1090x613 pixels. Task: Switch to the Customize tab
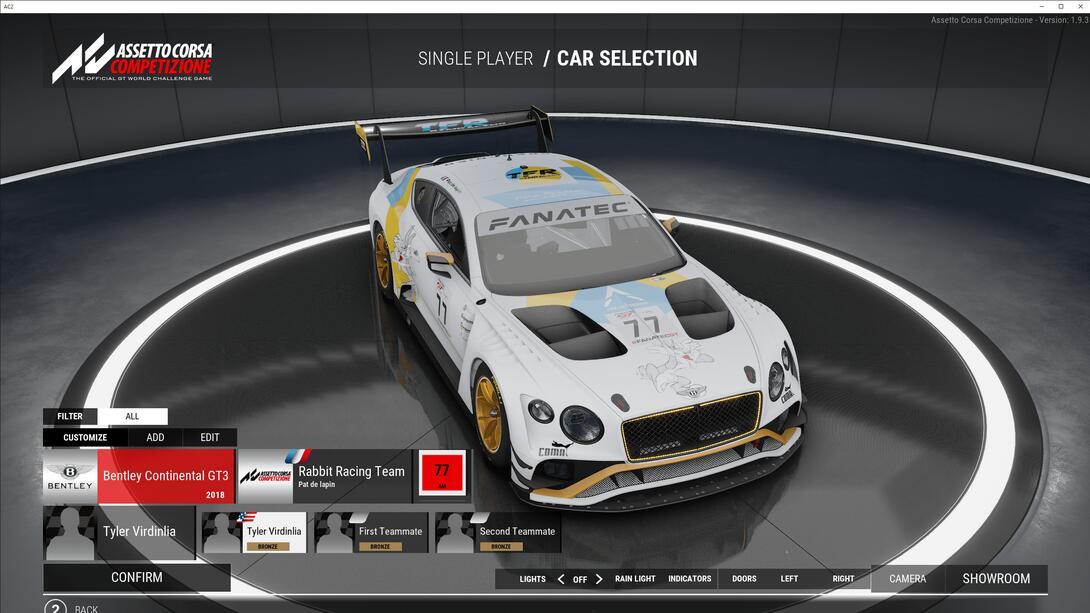(x=85, y=437)
